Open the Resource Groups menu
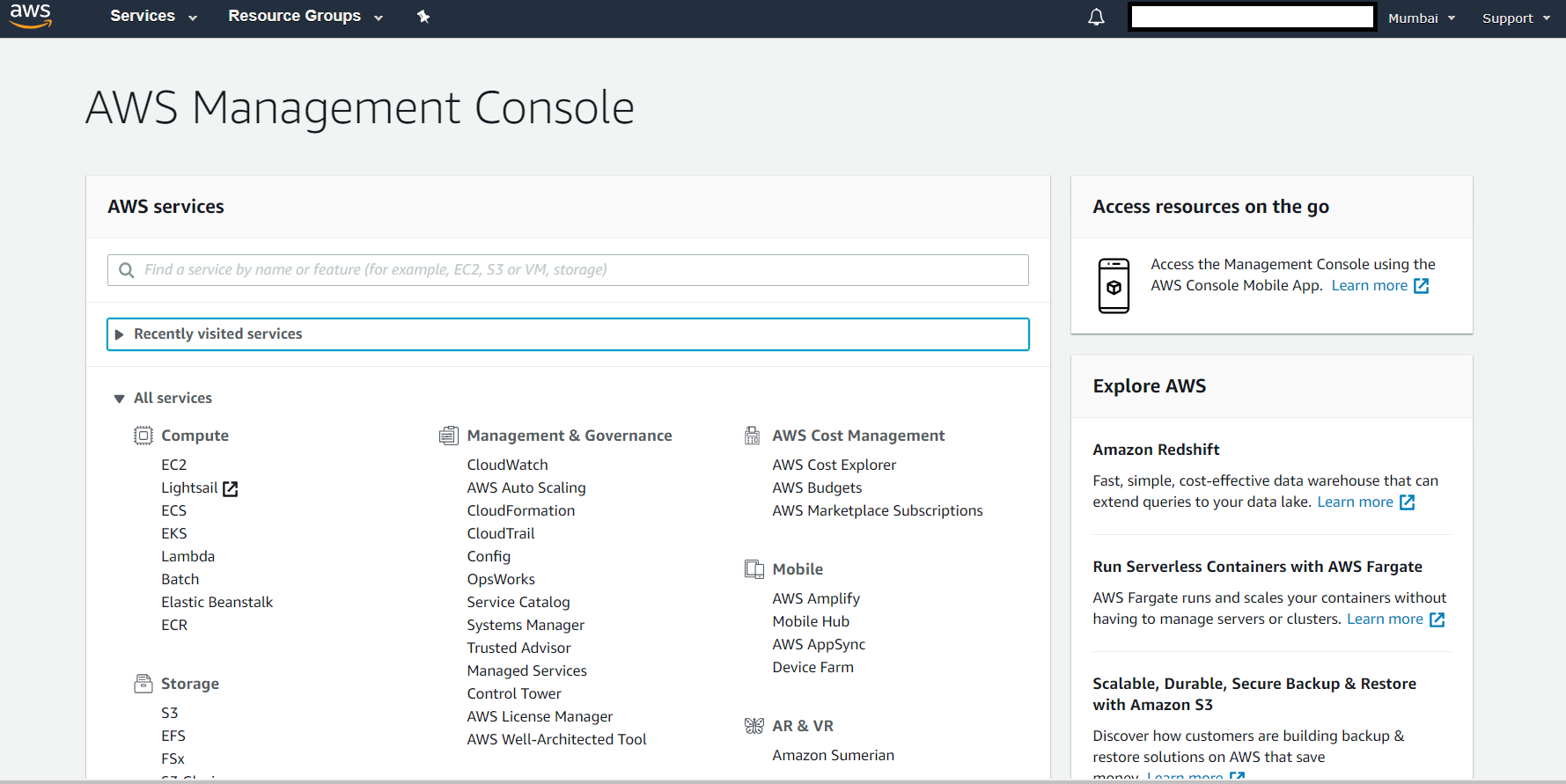The height and width of the screenshot is (784, 1566). tap(305, 16)
